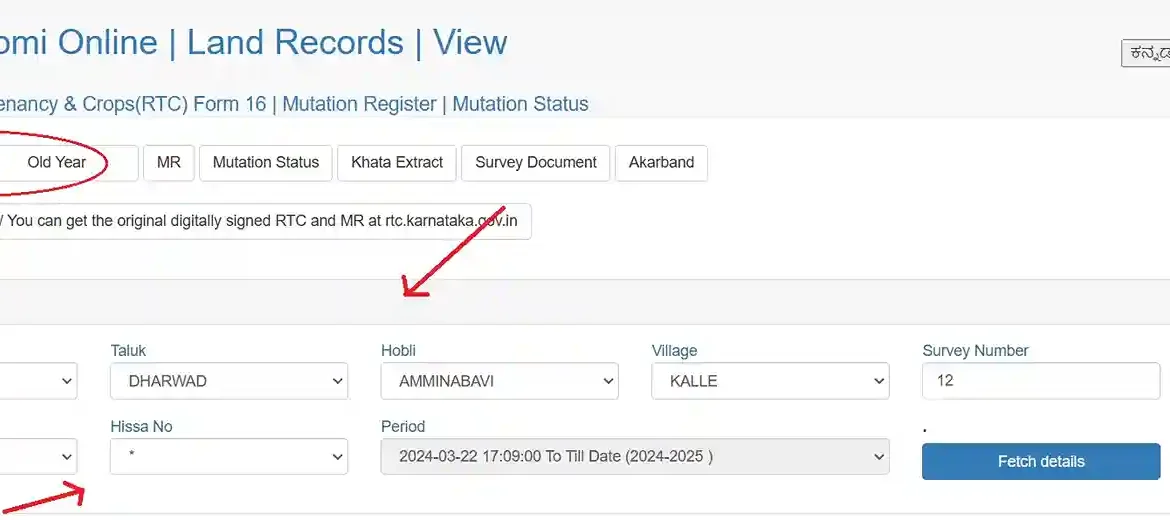The width and height of the screenshot is (1170, 520).
Task: Switch language with the Kannada button
Action: point(1146,53)
